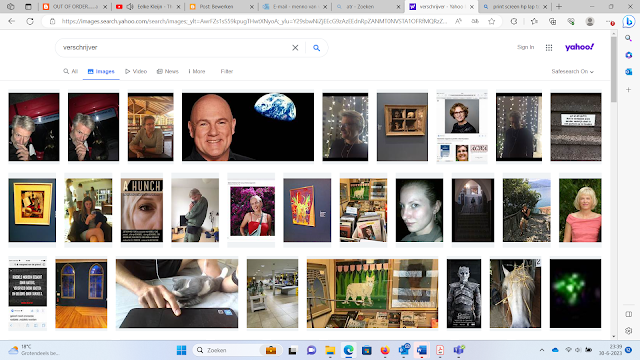The image size is (640, 360).
Task: Switch to the News results tab
Action: pos(168,71)
